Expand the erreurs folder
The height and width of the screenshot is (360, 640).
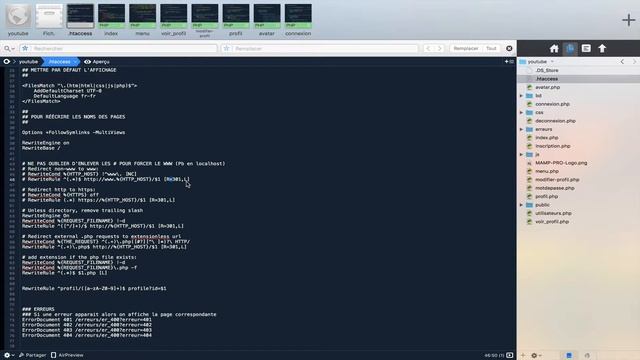tap(521, 129)
